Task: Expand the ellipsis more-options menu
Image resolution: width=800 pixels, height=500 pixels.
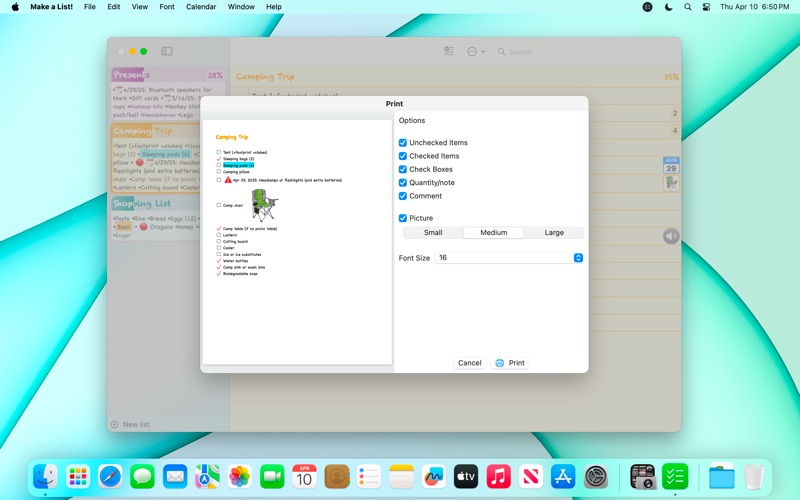Action: (x=476, y=51)
